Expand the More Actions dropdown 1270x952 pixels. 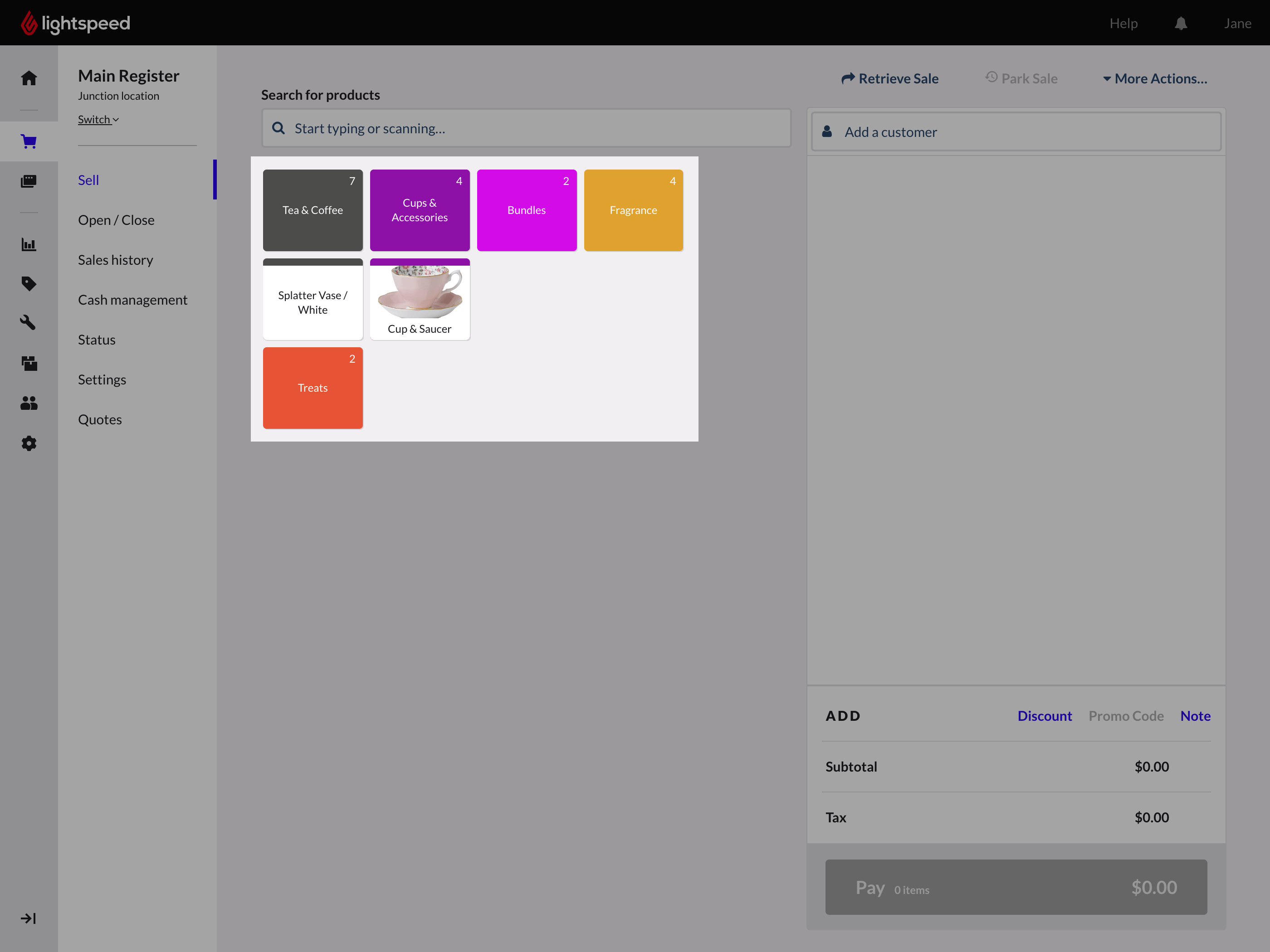coord(1155,78)
